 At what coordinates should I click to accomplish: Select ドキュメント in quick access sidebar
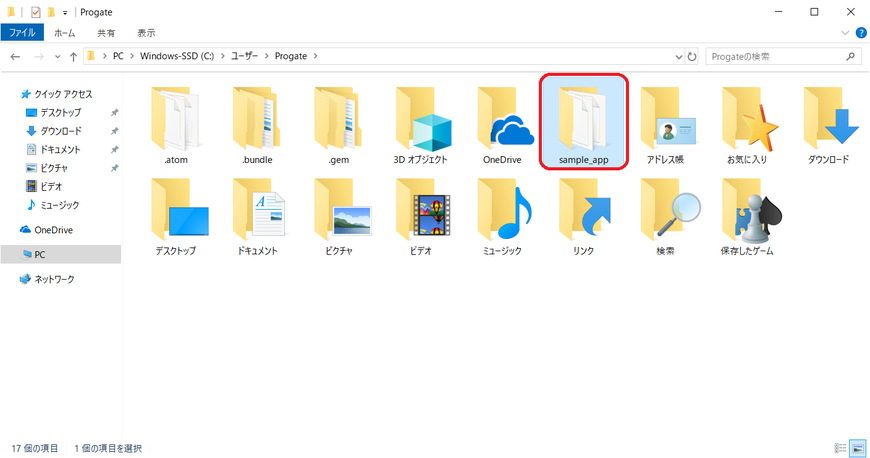[53, 150]
